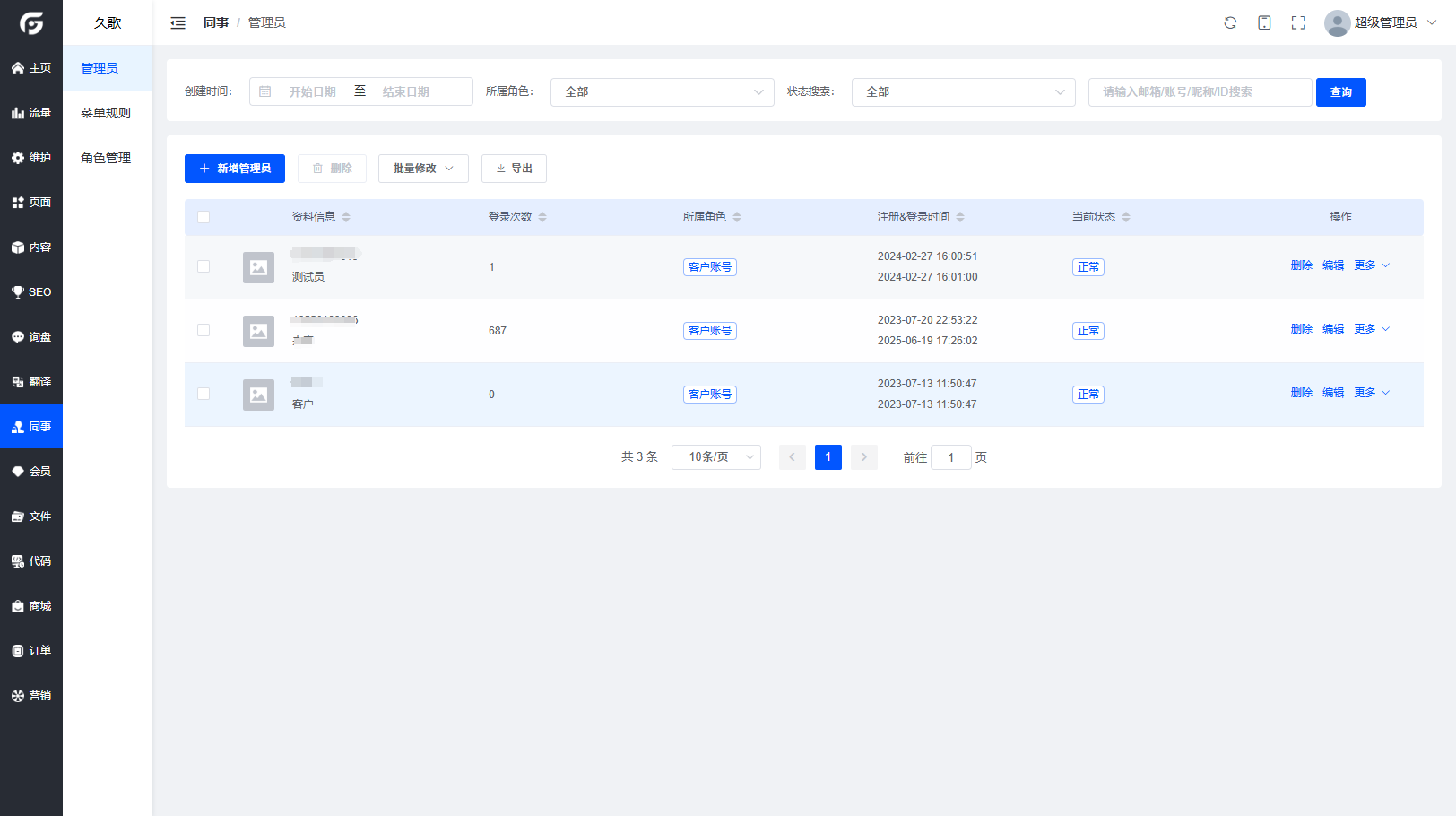Select the 角色管理 submenu item

[x=108, y=158]
